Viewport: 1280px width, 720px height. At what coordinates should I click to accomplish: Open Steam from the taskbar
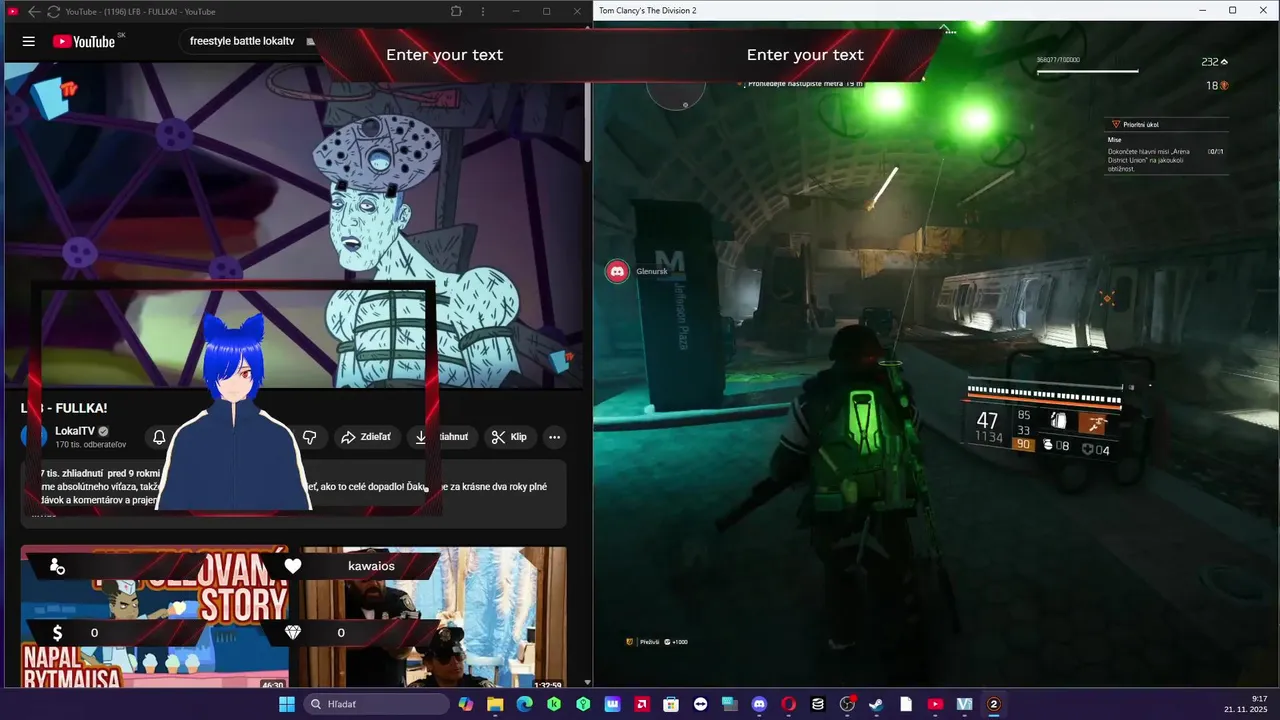pos(876,704)
